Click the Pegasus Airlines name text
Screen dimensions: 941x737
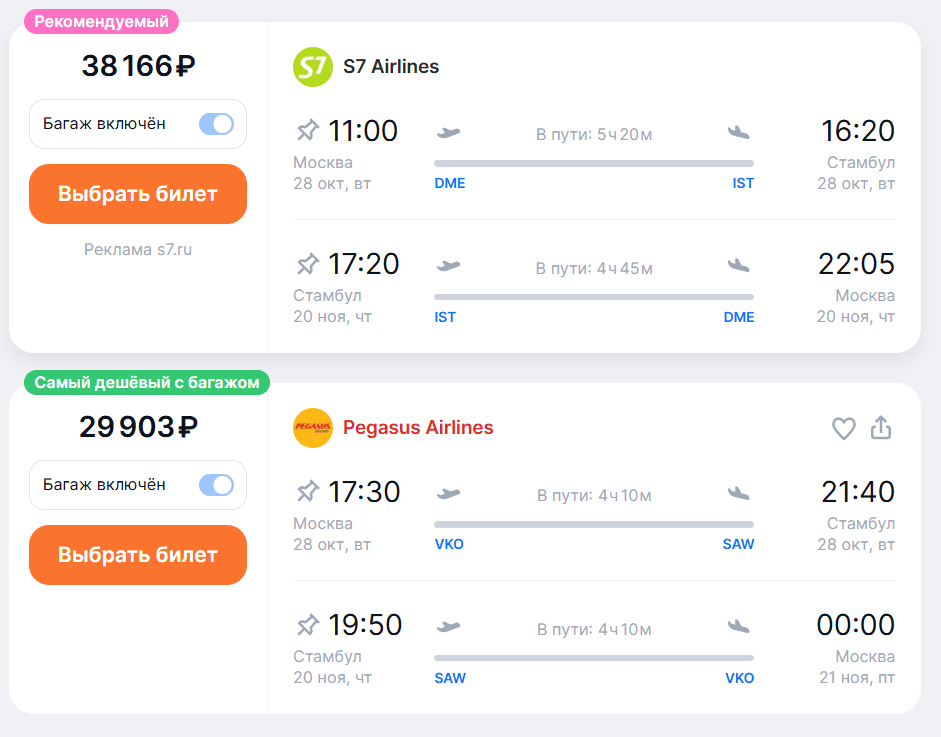point(418,427)
